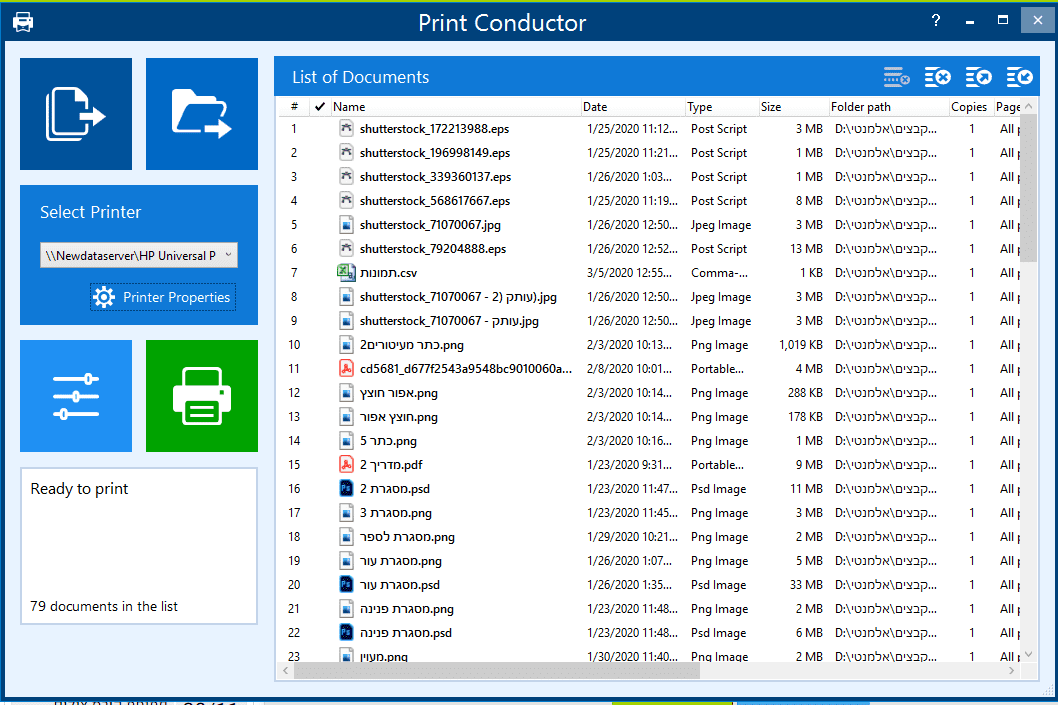Select shutterstock_172213988.eps in the list

click(435, 129)
